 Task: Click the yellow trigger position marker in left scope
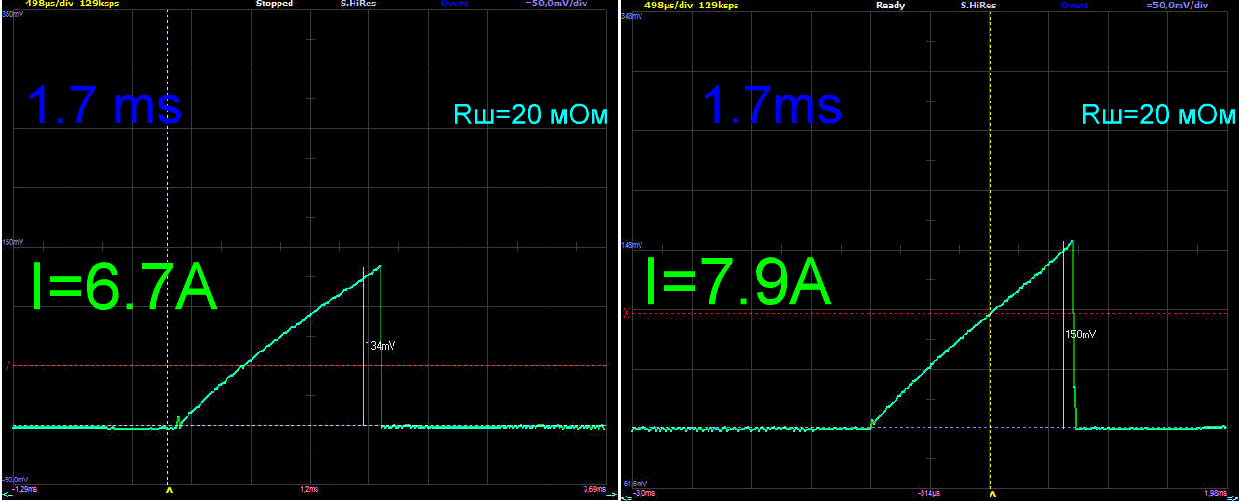(x=167, y=492)
